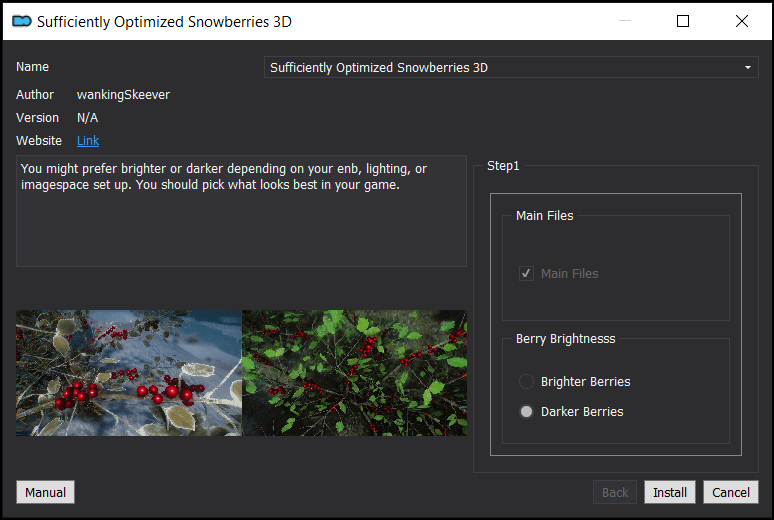Screen dimensions: 774x520
Task: Click the Name combo box text field
Action: click(x=511, y=67)
